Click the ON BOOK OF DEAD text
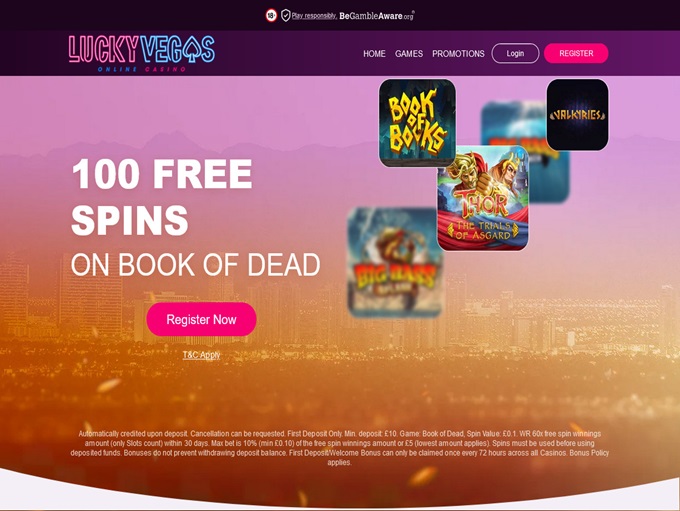This screenshot has height=511, width=680. [x=196, y=265]
